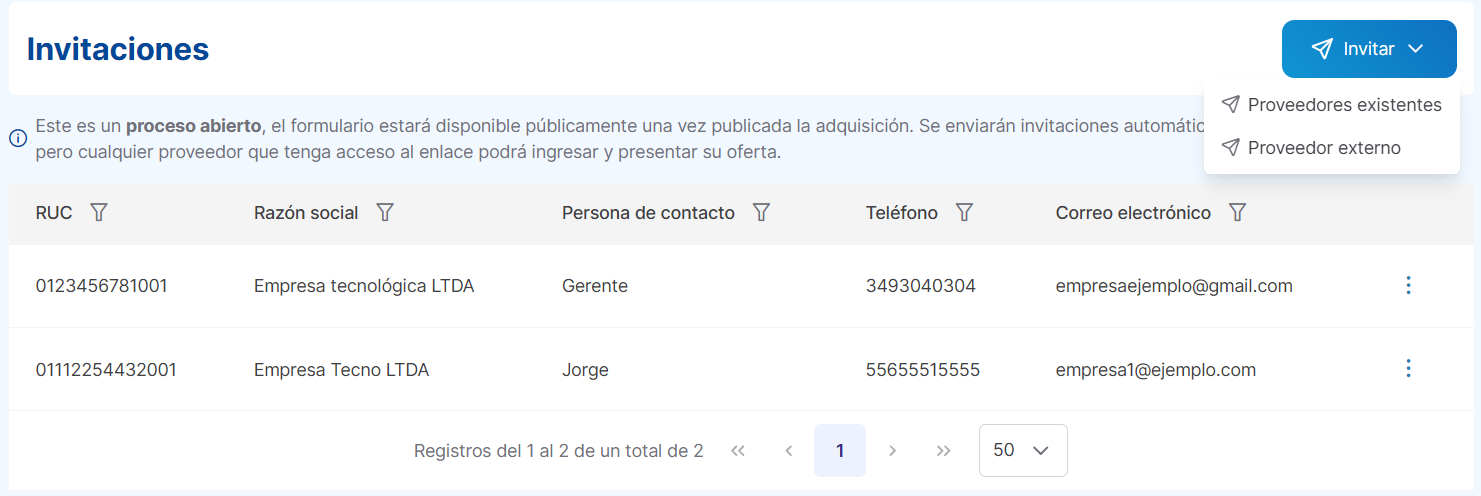
Task: Open the Teléfono column filter
Action: point(964,213)
